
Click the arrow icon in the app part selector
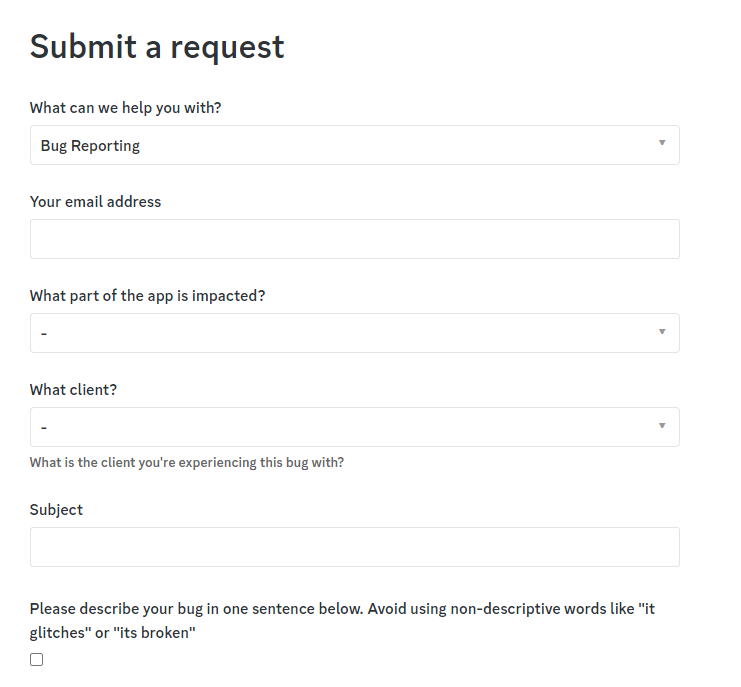coord(661,332)
